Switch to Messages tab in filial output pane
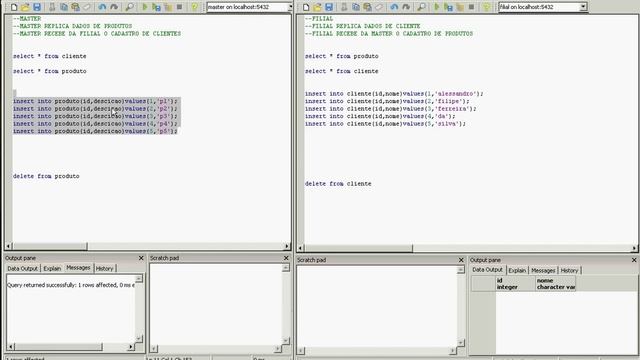640x360 pixels. click(543, 271)
